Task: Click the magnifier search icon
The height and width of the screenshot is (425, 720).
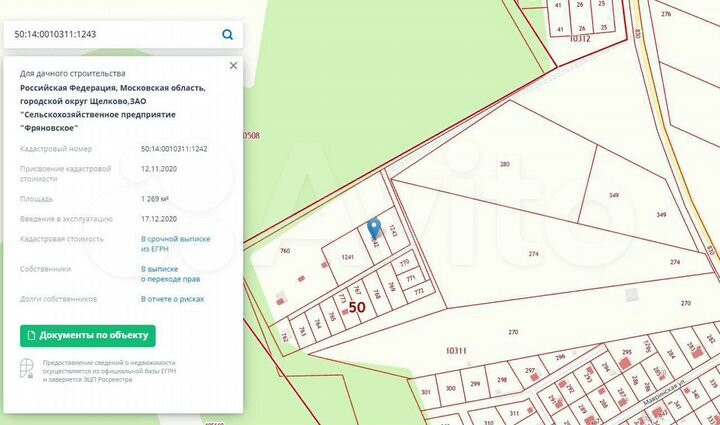Action: [227, 34]
